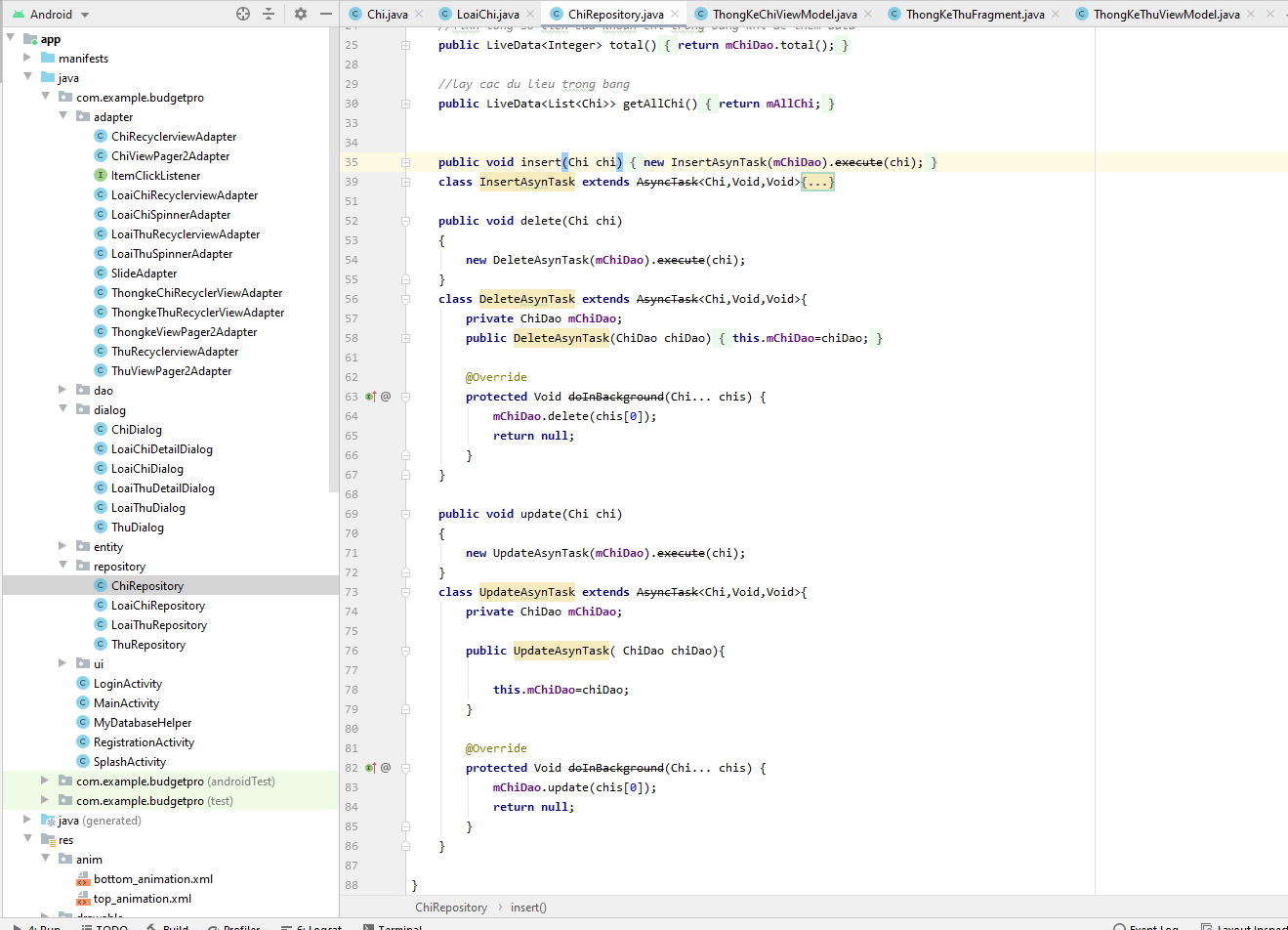Select LoaiChiRecyclerviewAdapter in the tree

(185, 194)
